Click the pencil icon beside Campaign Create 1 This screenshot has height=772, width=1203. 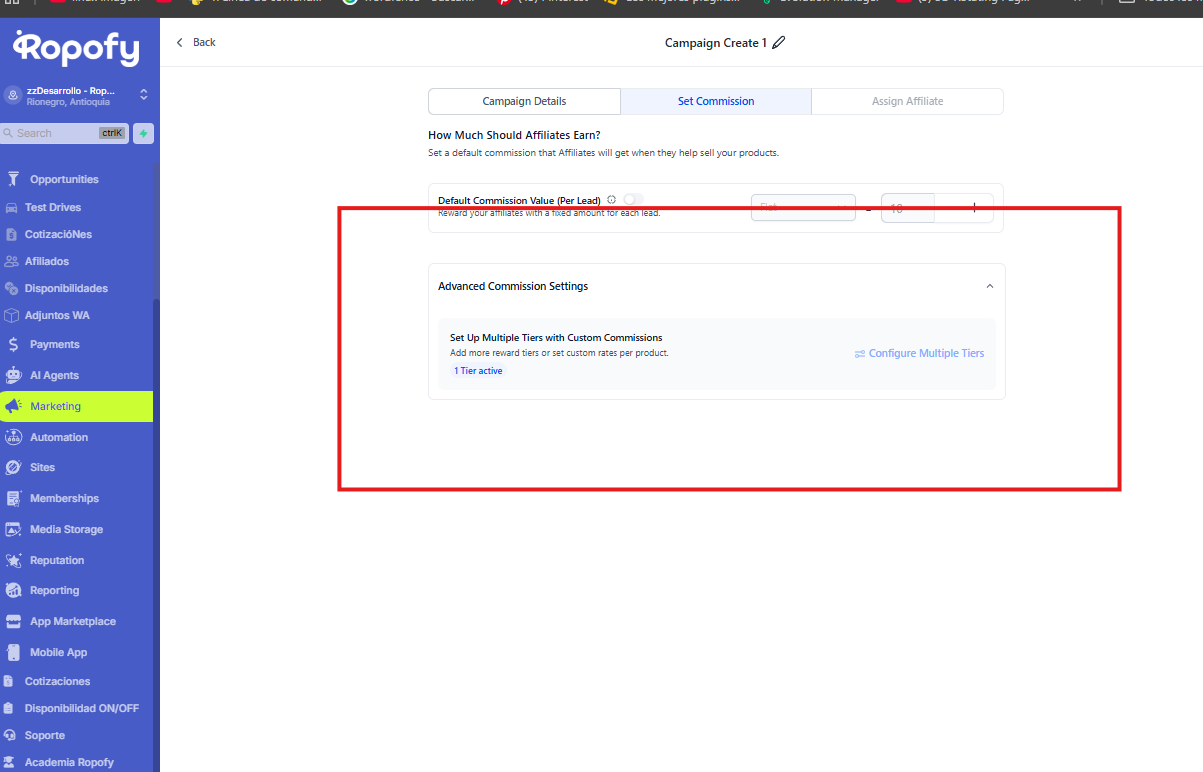pyautogui.click(x=779, y=43)
